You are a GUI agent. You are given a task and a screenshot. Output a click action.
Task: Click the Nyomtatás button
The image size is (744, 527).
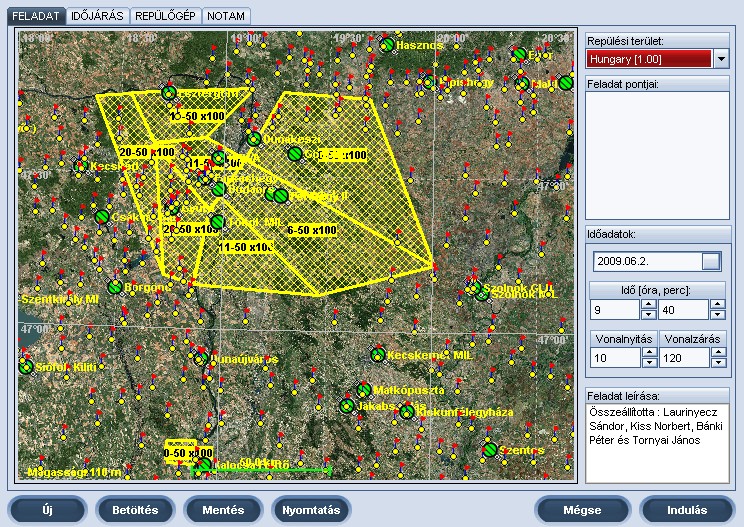[x=311, y=509]
